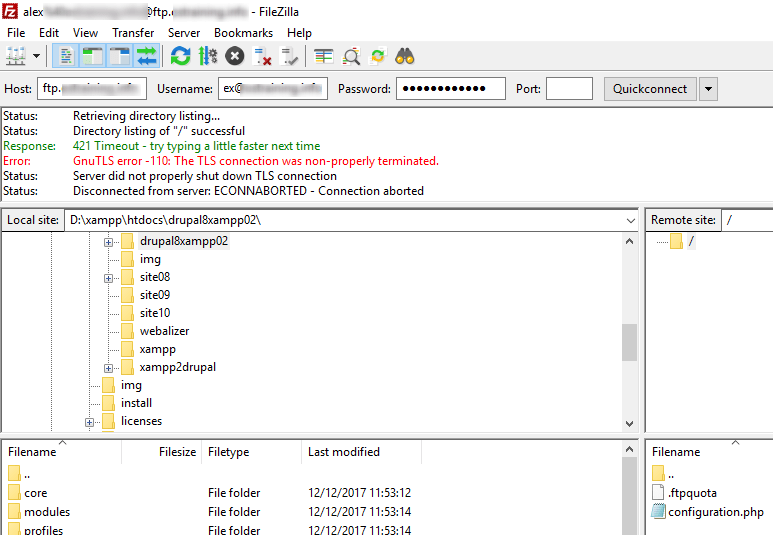Reconnect to last used server
Viewport: 773px width, 535px height.
point(289,56)
